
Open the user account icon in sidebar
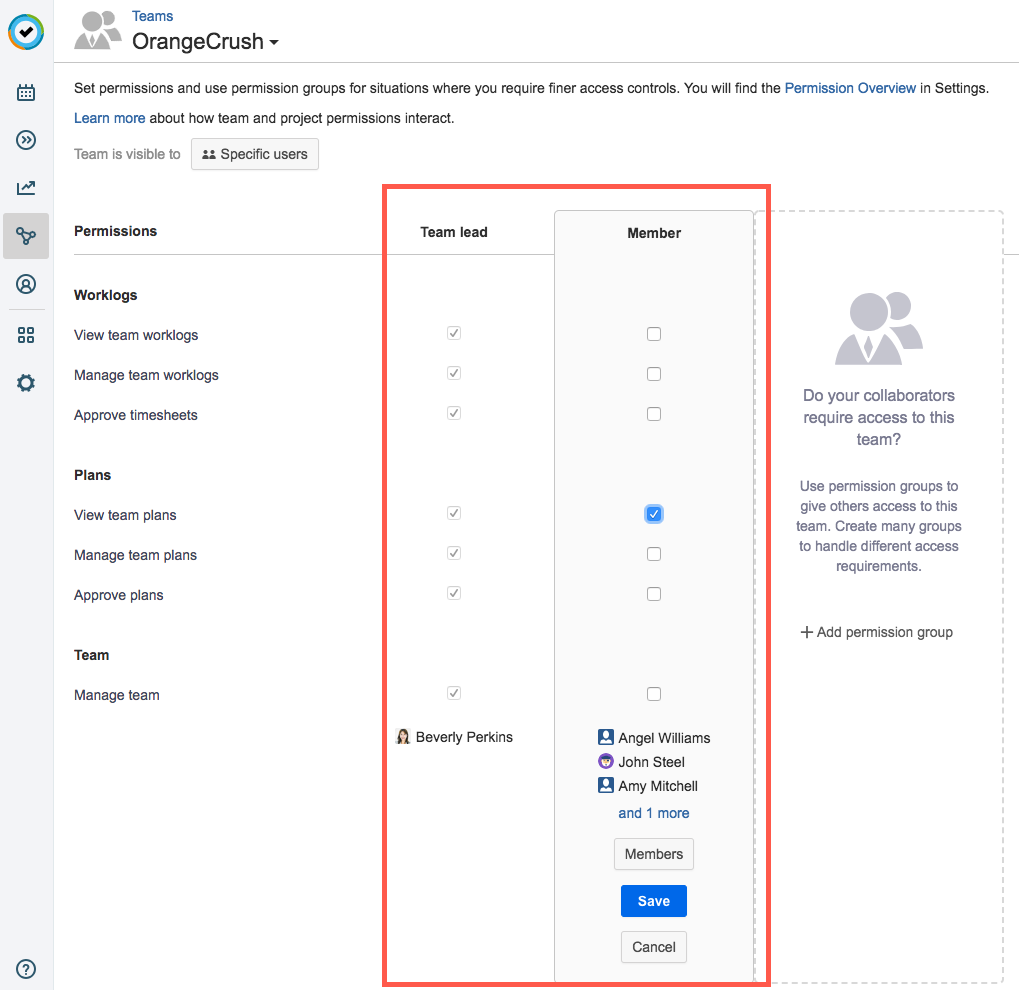(26, 284)
